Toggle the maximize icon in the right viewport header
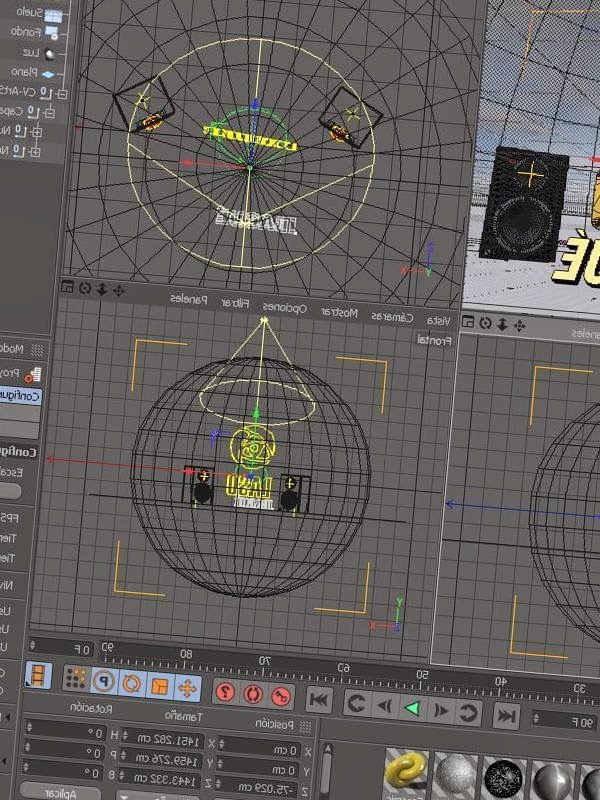 pyautogui.click(x=468, y=321)
